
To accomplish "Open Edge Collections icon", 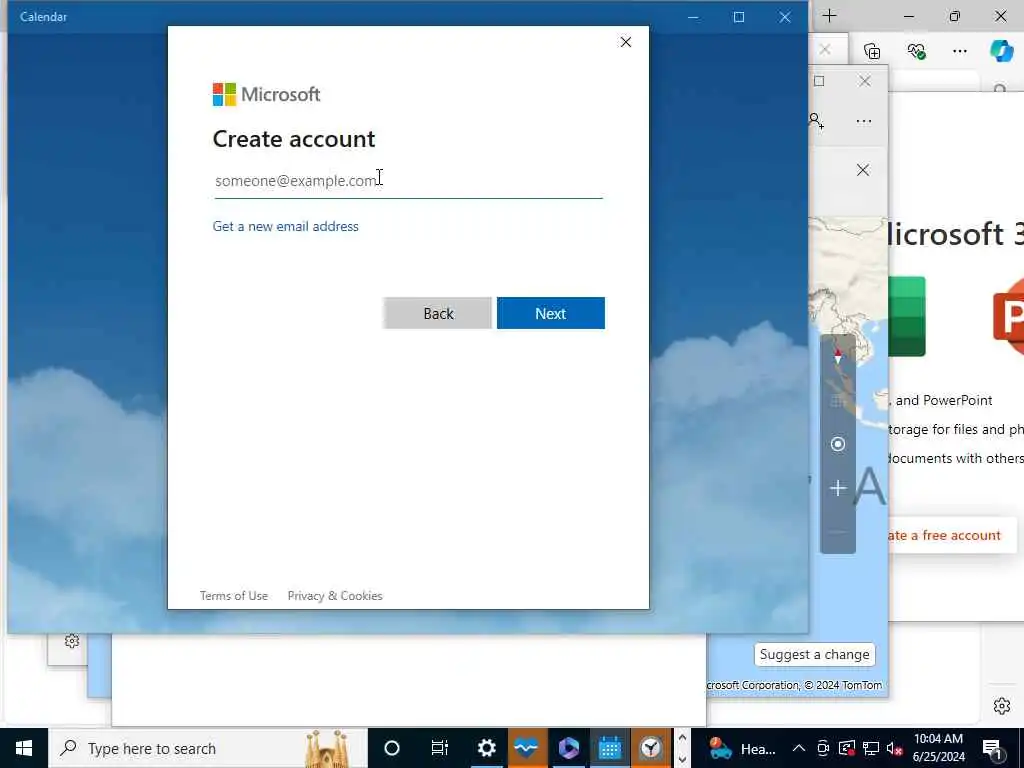I will (x=872, y=51).
